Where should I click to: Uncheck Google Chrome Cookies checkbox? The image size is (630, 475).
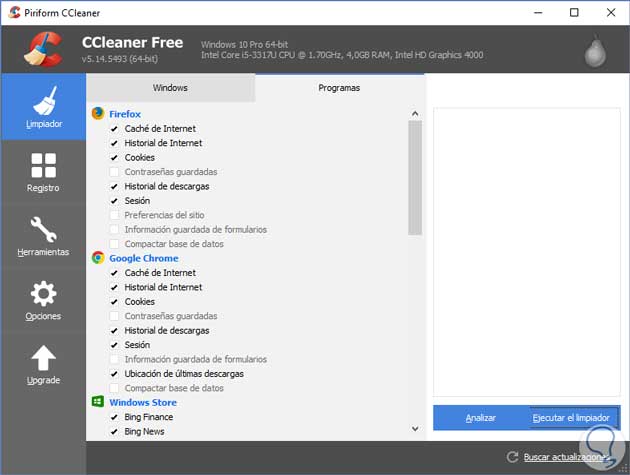click(x=115, y=302)
